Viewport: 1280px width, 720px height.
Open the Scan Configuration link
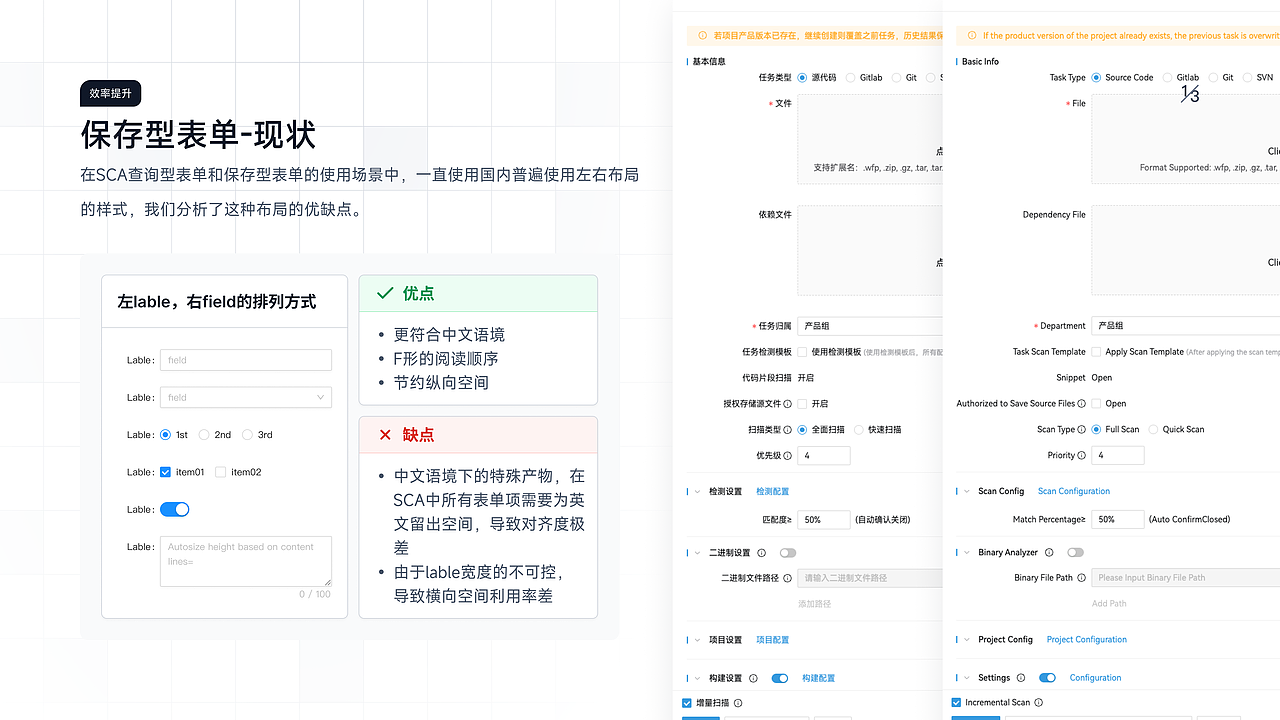(x=1074, y=492)
